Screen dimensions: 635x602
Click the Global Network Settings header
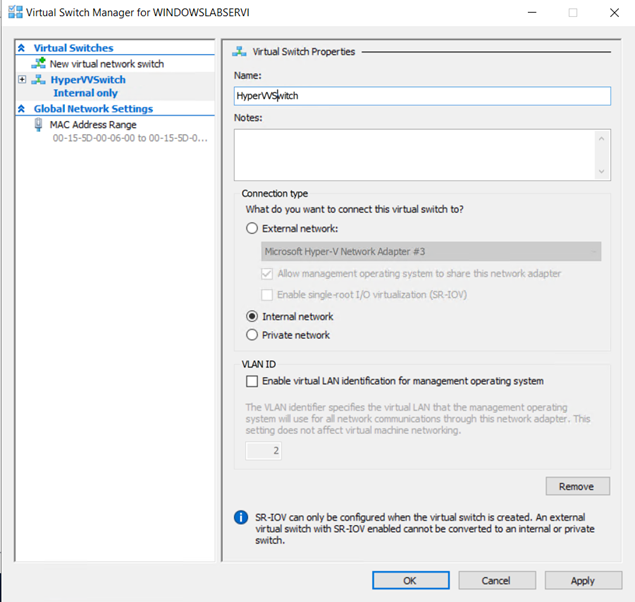tap(93, 108)
